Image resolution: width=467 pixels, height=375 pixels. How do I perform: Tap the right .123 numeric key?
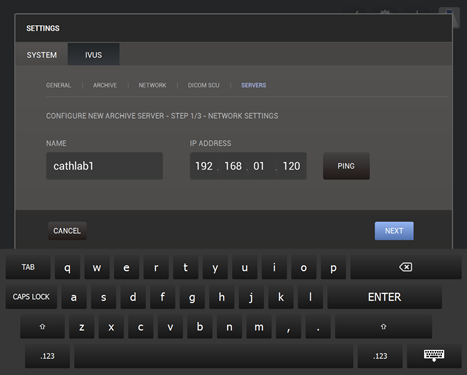point(380,356)
